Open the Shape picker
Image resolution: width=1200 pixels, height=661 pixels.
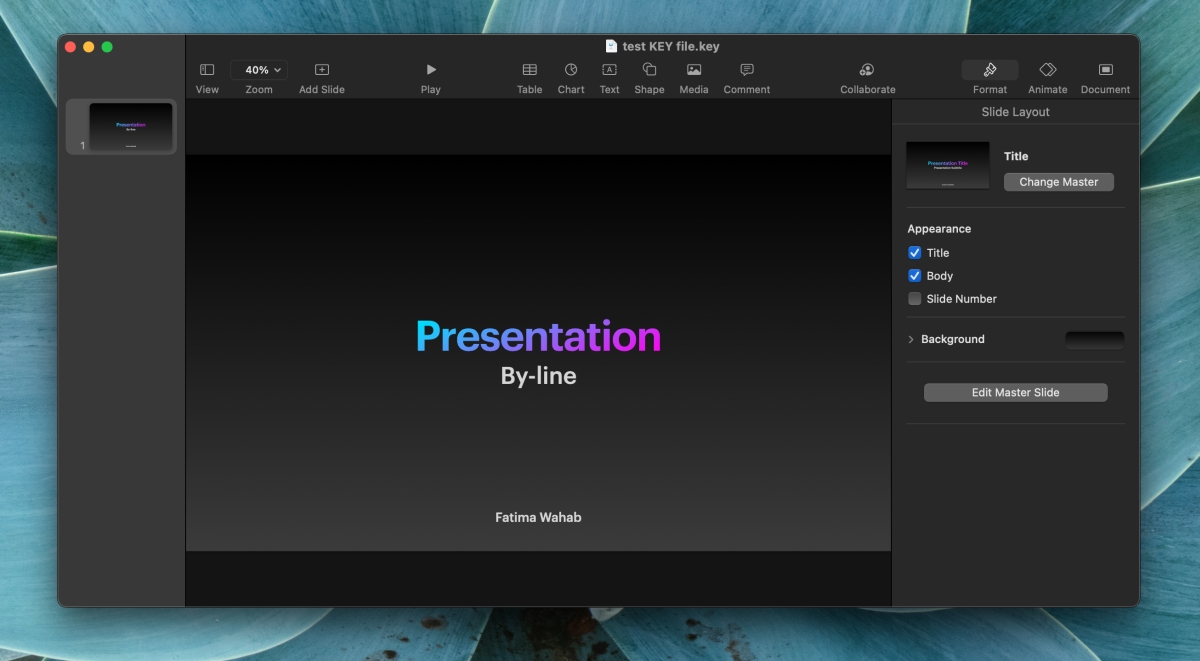click(649, 70)
